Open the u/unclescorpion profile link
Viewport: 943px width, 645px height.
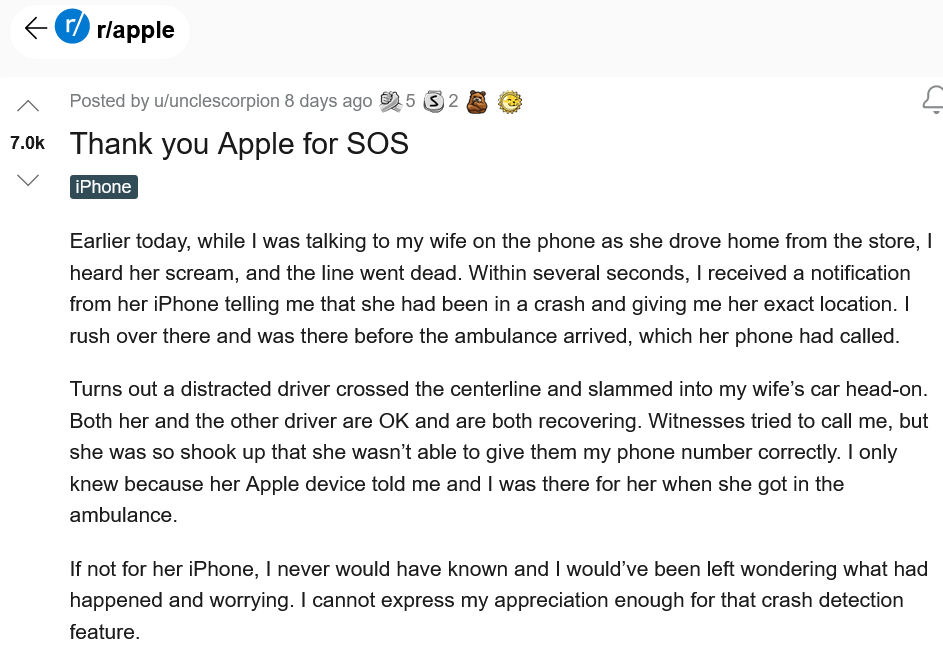click(x=217, y=100)
